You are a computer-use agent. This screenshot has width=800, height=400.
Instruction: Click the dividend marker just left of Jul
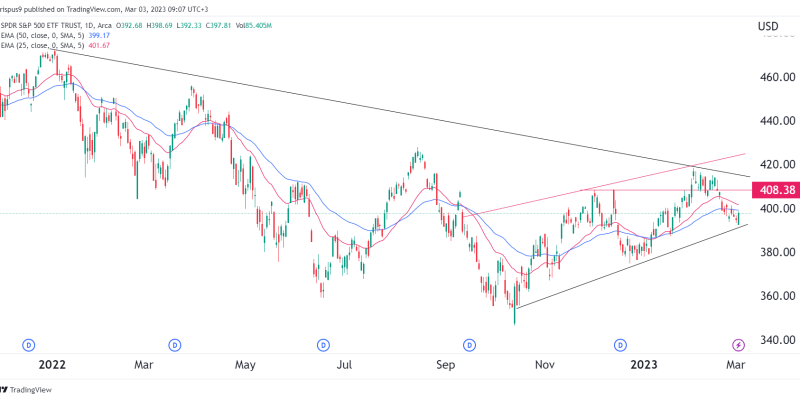click(x=323, y=345)
